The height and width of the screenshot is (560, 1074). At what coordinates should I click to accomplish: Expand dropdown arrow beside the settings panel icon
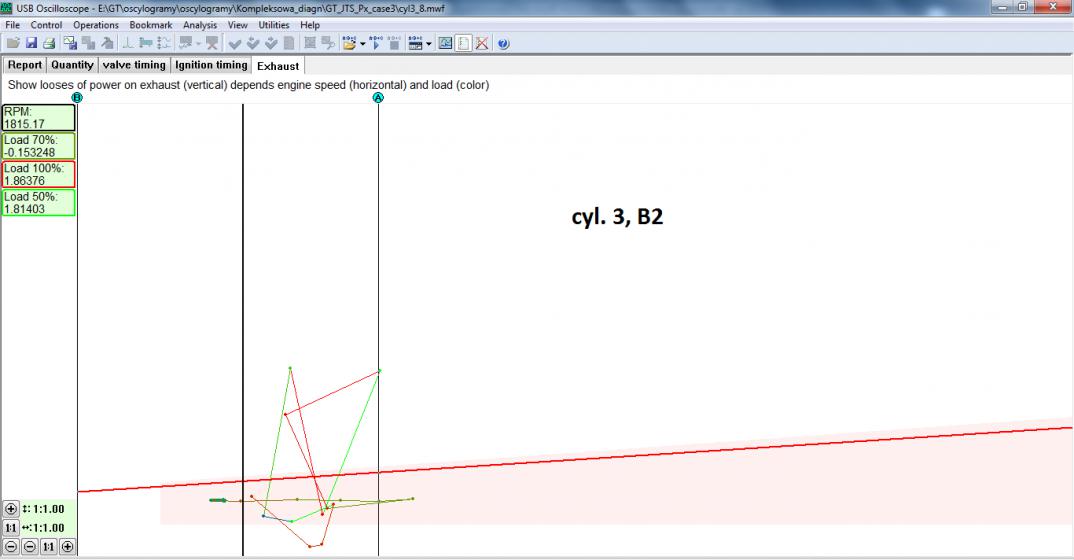(x=428, y=44)
